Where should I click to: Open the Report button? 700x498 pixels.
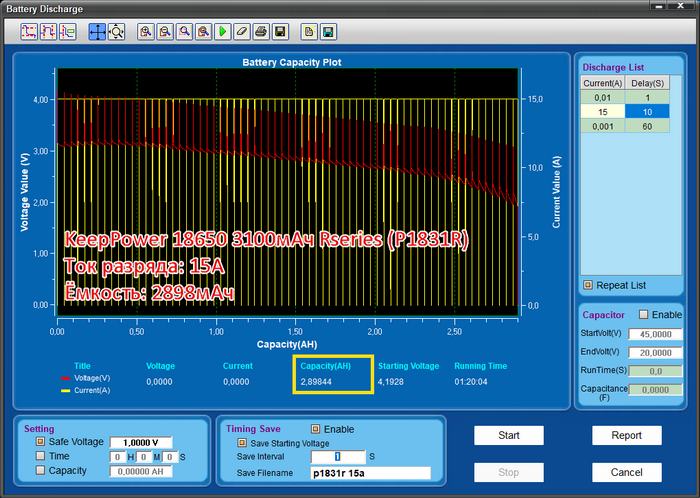[626, 435]
